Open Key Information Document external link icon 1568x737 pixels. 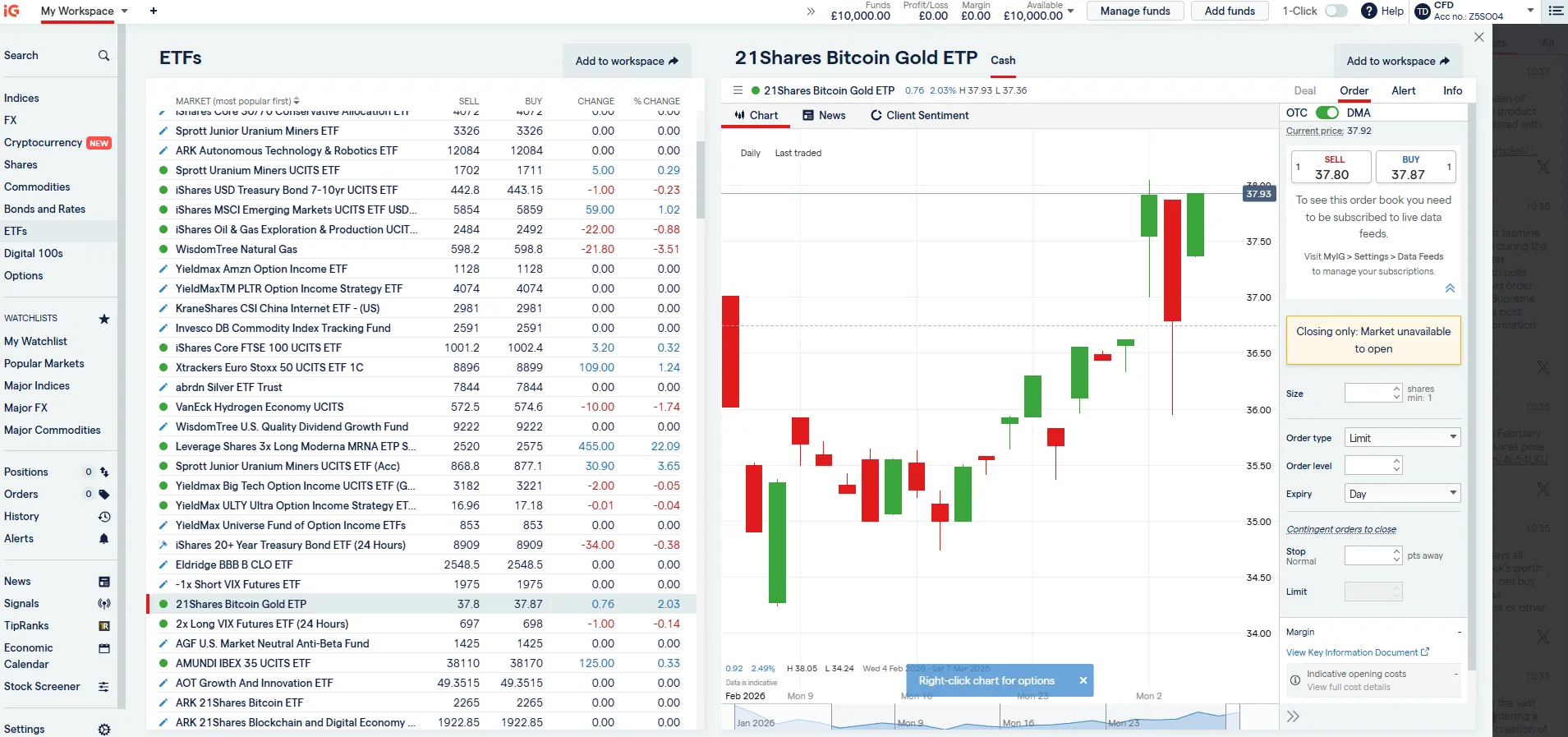(1425, 652)
